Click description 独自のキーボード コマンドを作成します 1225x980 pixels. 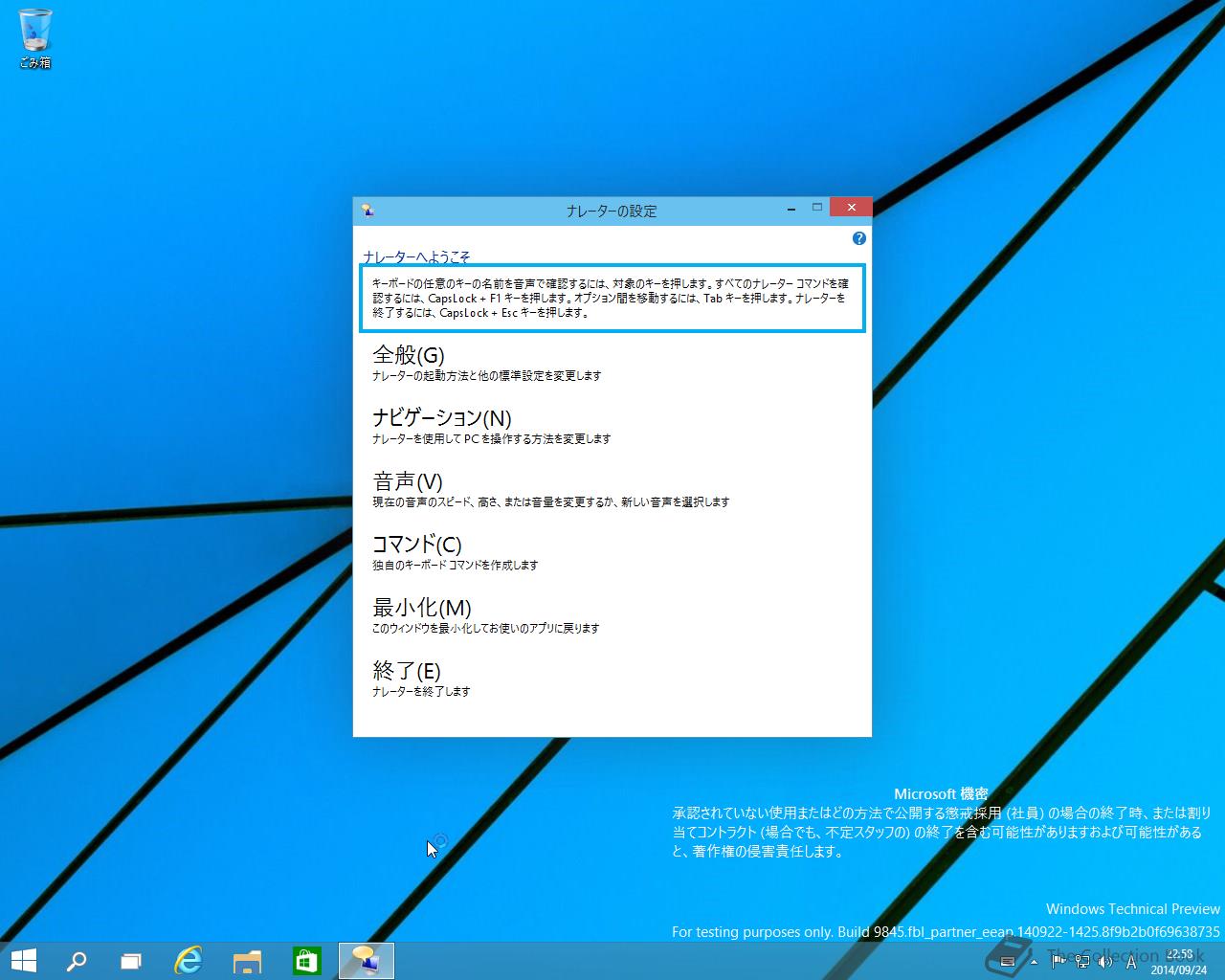pyautogui.click(x=455, y=566)
